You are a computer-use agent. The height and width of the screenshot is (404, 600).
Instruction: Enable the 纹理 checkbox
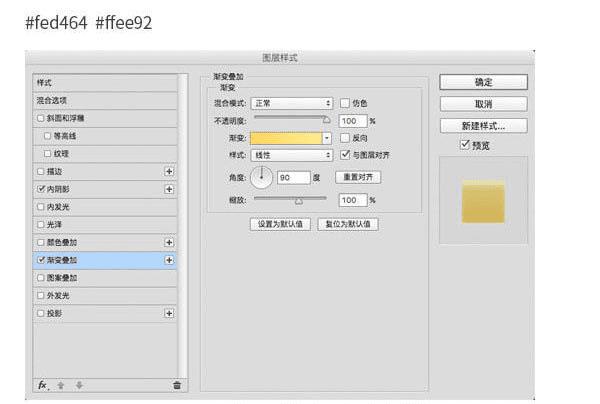click(47, 153)
